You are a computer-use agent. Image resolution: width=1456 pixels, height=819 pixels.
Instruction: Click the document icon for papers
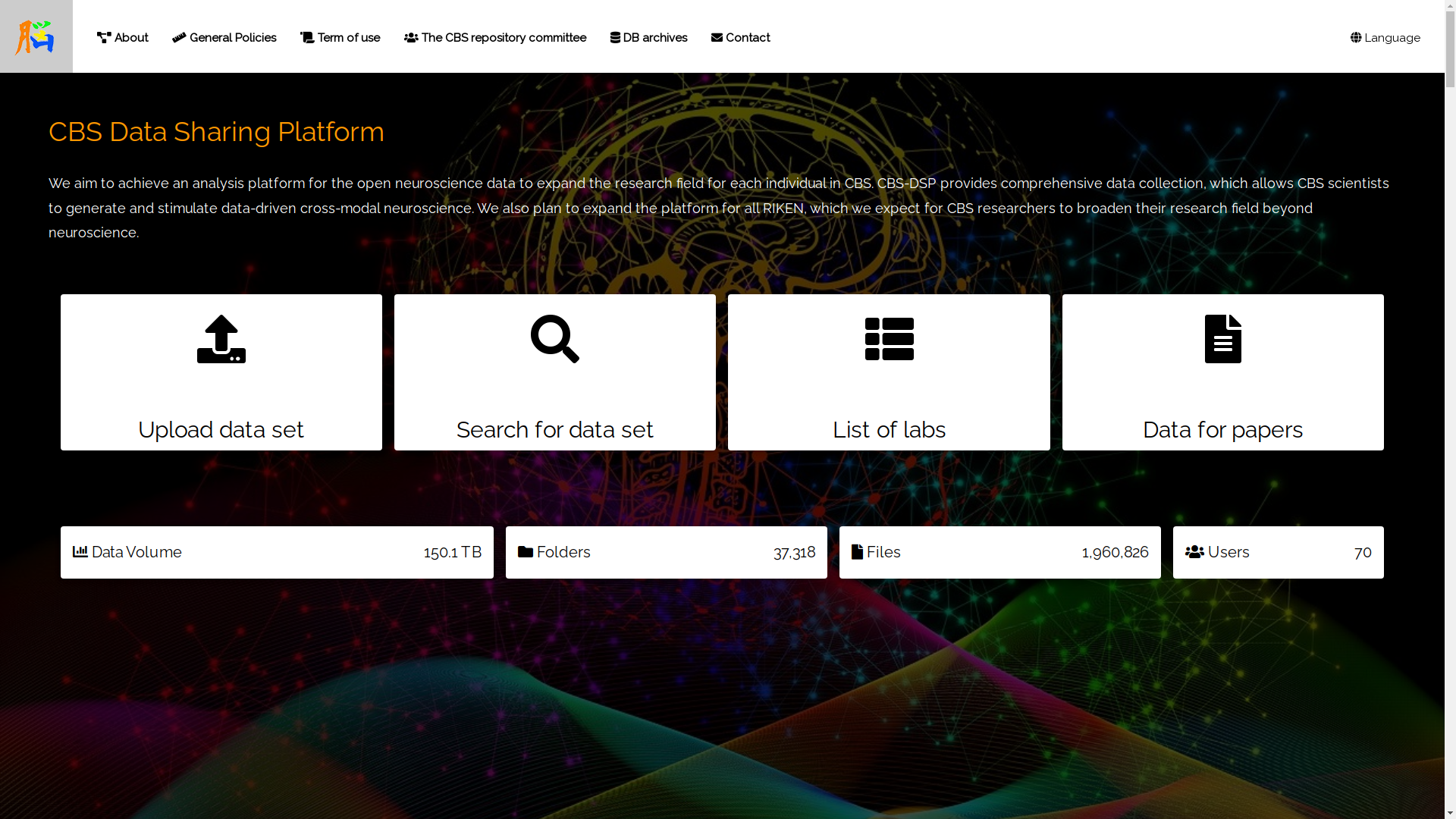pyautogui.click(x=1223, y=339)
